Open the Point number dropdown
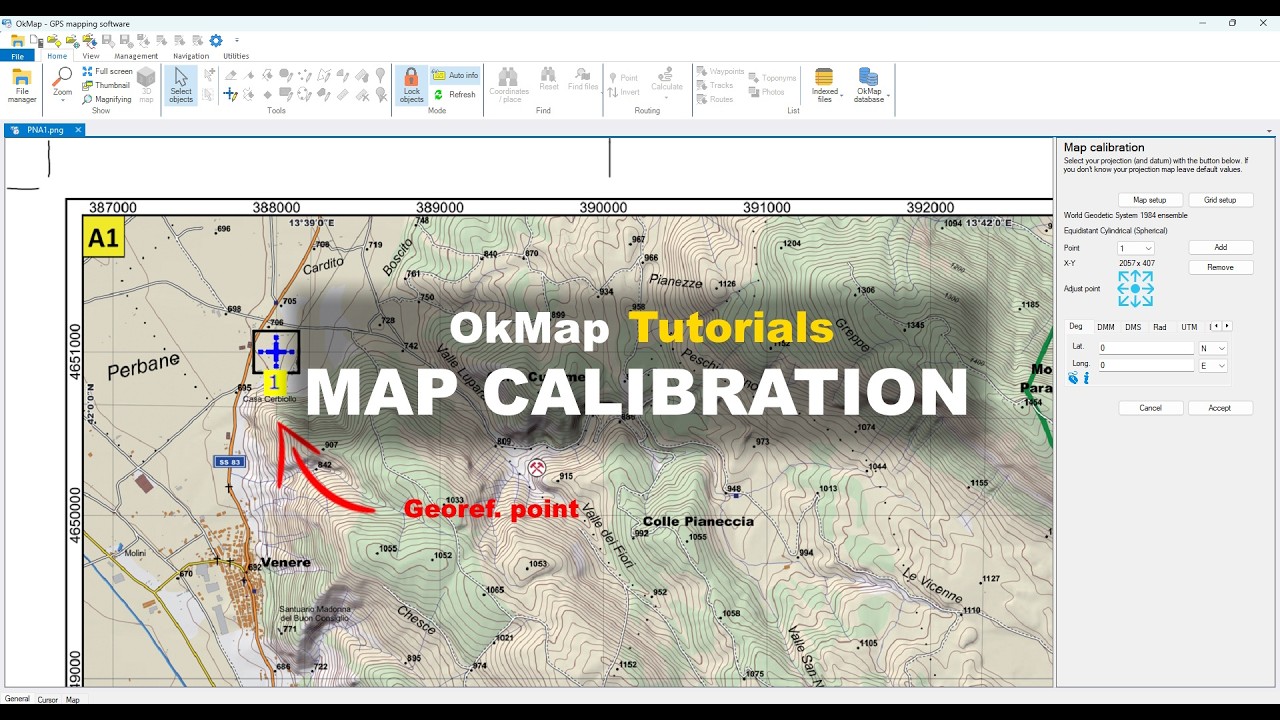 [1136, 248]
